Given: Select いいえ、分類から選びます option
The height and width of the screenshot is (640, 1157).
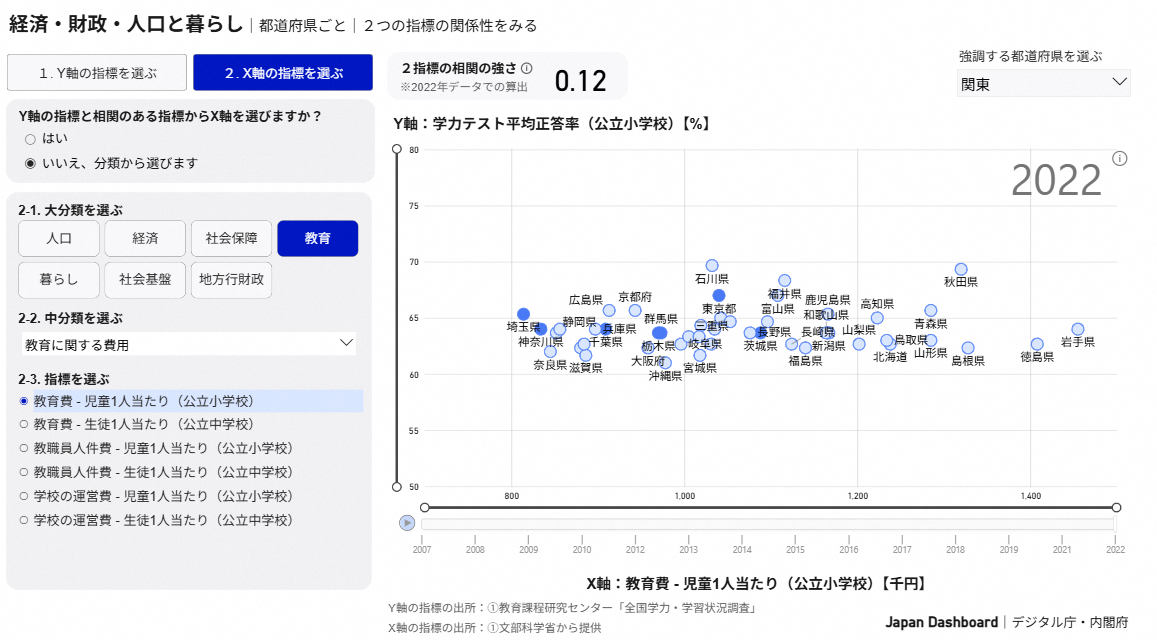Looking at the screenshot, I should click(x=31, y=160).
